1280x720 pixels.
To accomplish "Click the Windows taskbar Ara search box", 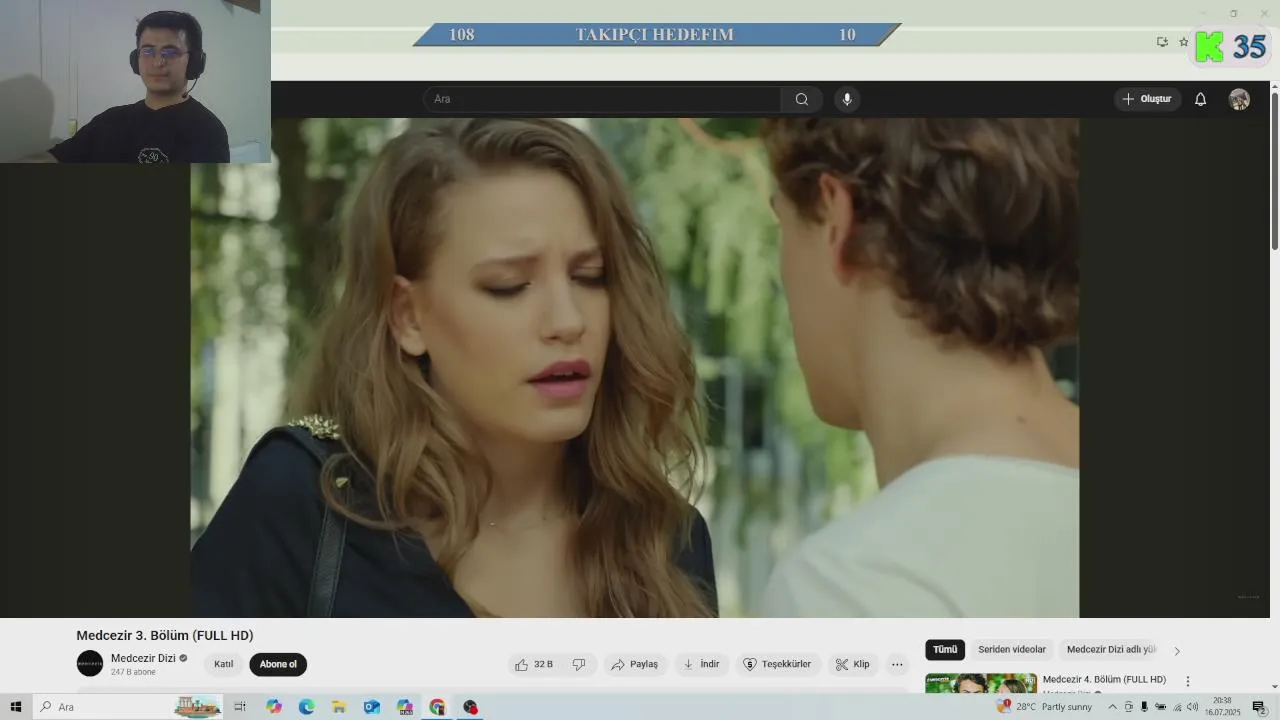I will tap(128, 707).
